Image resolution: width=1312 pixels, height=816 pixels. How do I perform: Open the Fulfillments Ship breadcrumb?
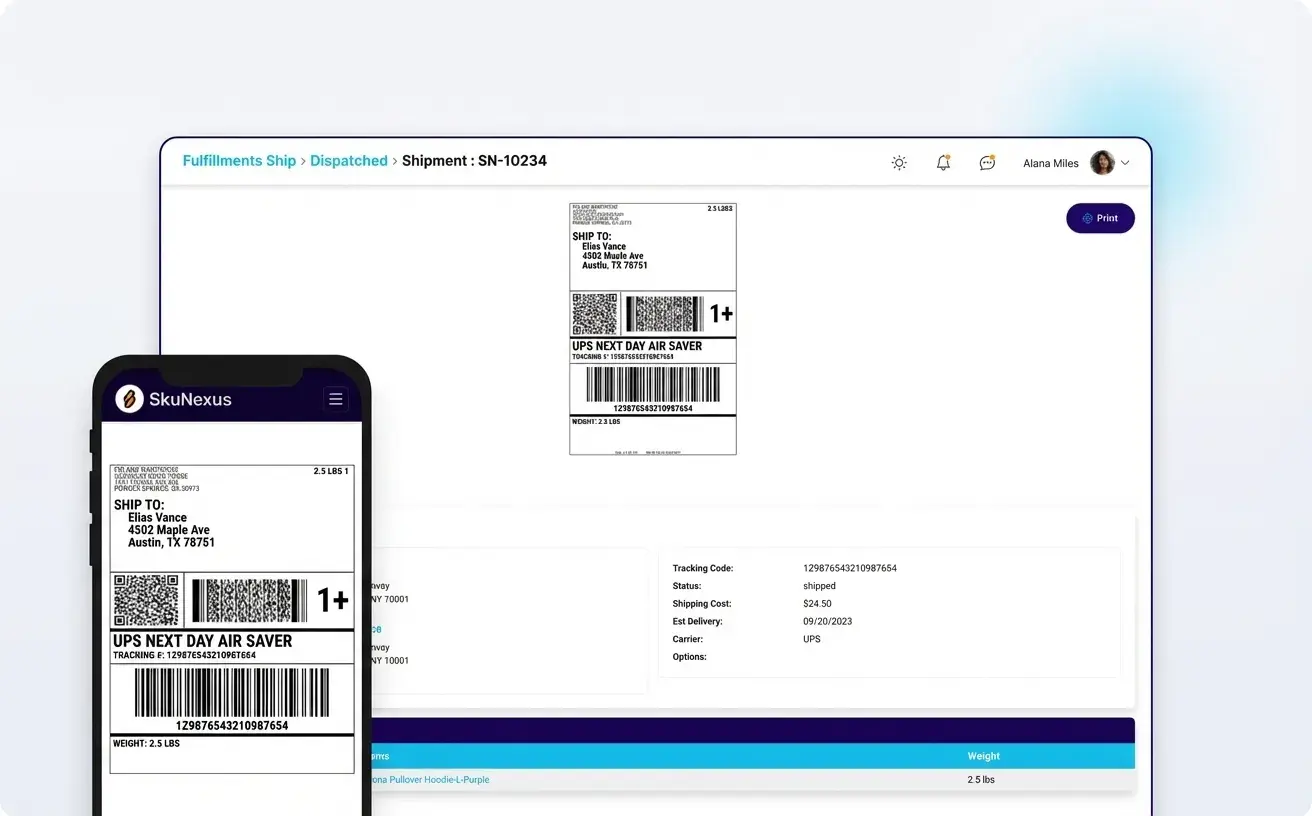click(239, 160)
